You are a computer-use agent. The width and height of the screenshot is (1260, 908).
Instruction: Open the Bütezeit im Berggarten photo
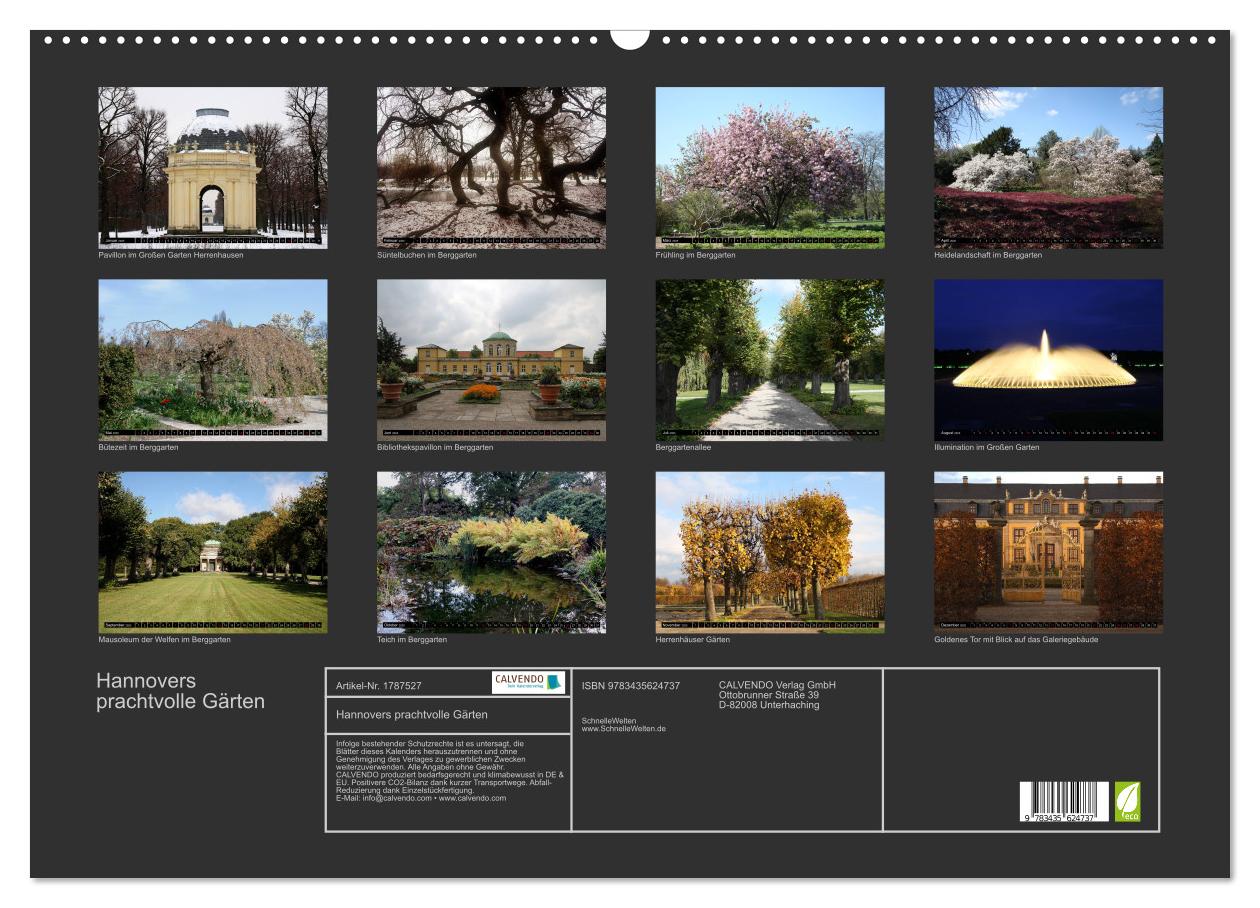click(x=213, y=360)
